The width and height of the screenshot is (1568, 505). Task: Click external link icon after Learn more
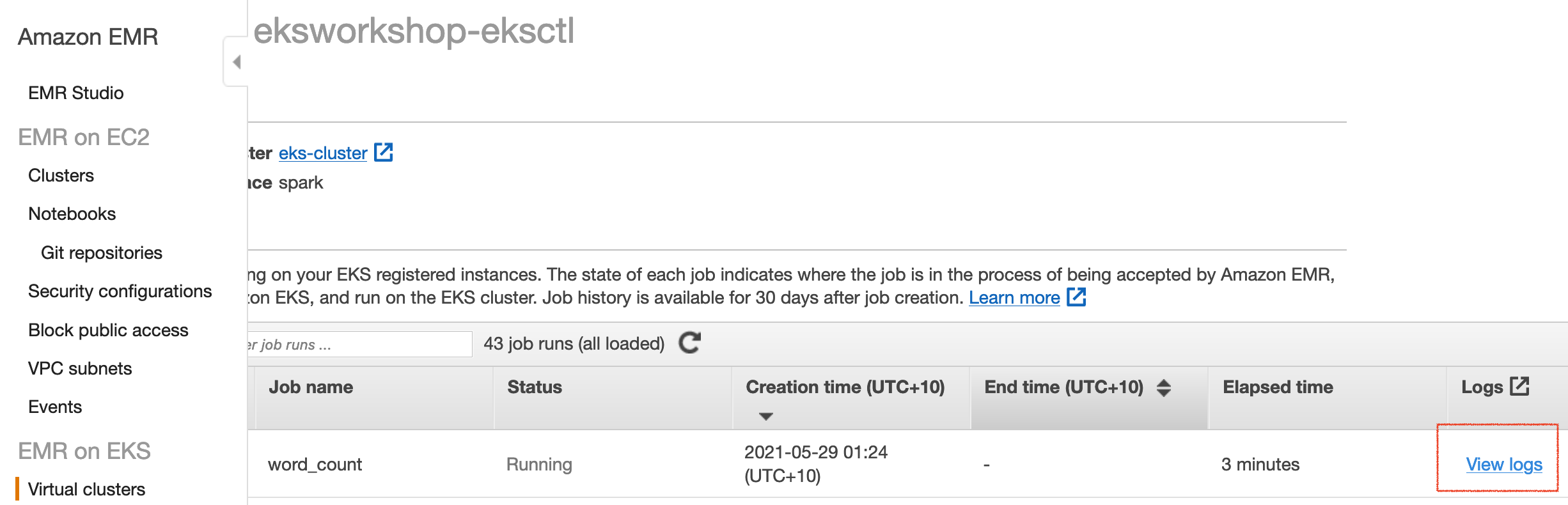[1076, 297]
